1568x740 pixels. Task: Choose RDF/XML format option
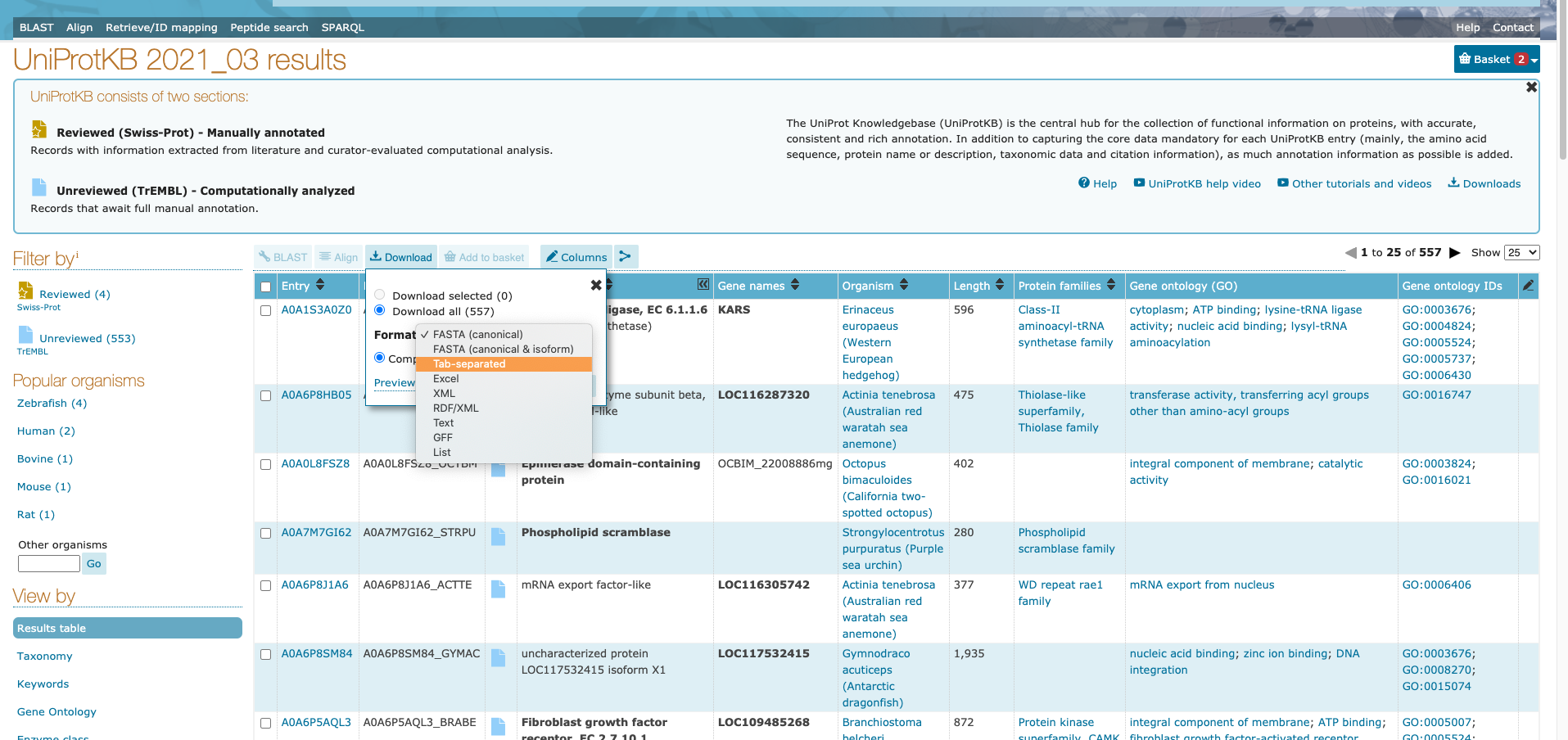point(504,408)
